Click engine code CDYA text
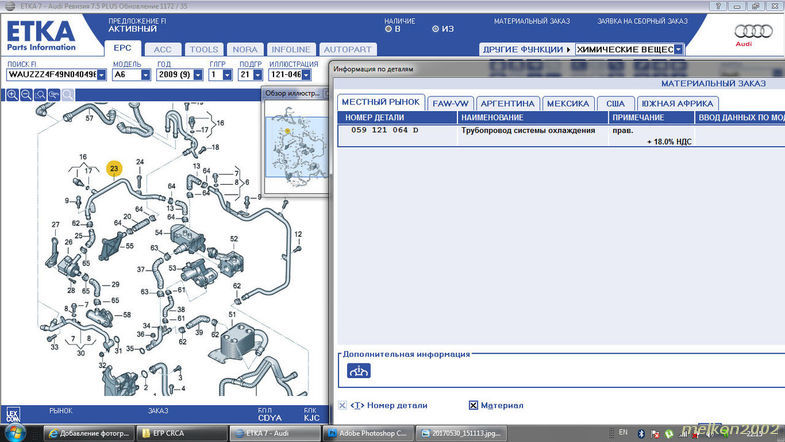This screenshot has height=442, width=785. pos(270,417)
